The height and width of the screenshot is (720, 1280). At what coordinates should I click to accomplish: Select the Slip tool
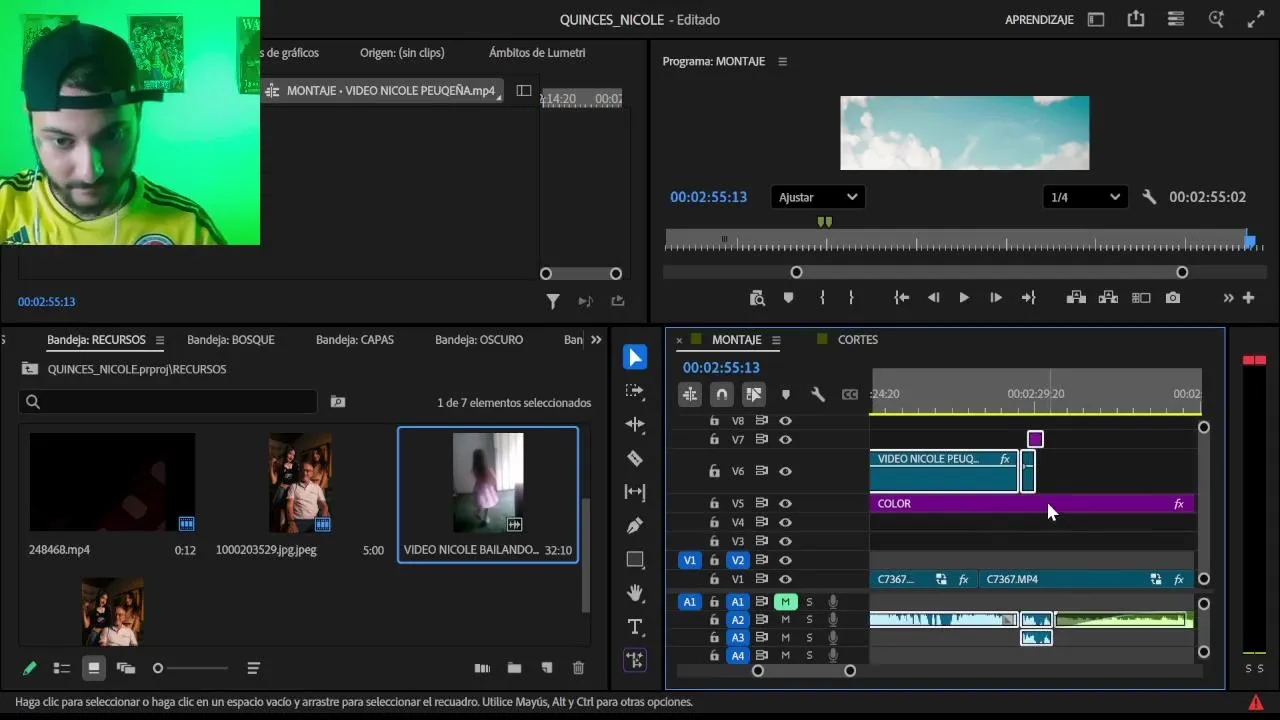click(635, 491)
